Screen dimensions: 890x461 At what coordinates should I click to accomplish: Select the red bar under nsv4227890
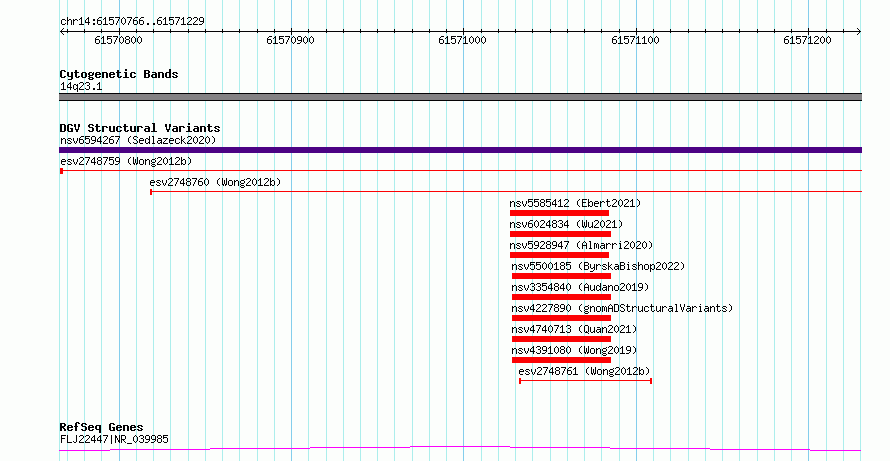pyautogui.click(x=561, y=318)
